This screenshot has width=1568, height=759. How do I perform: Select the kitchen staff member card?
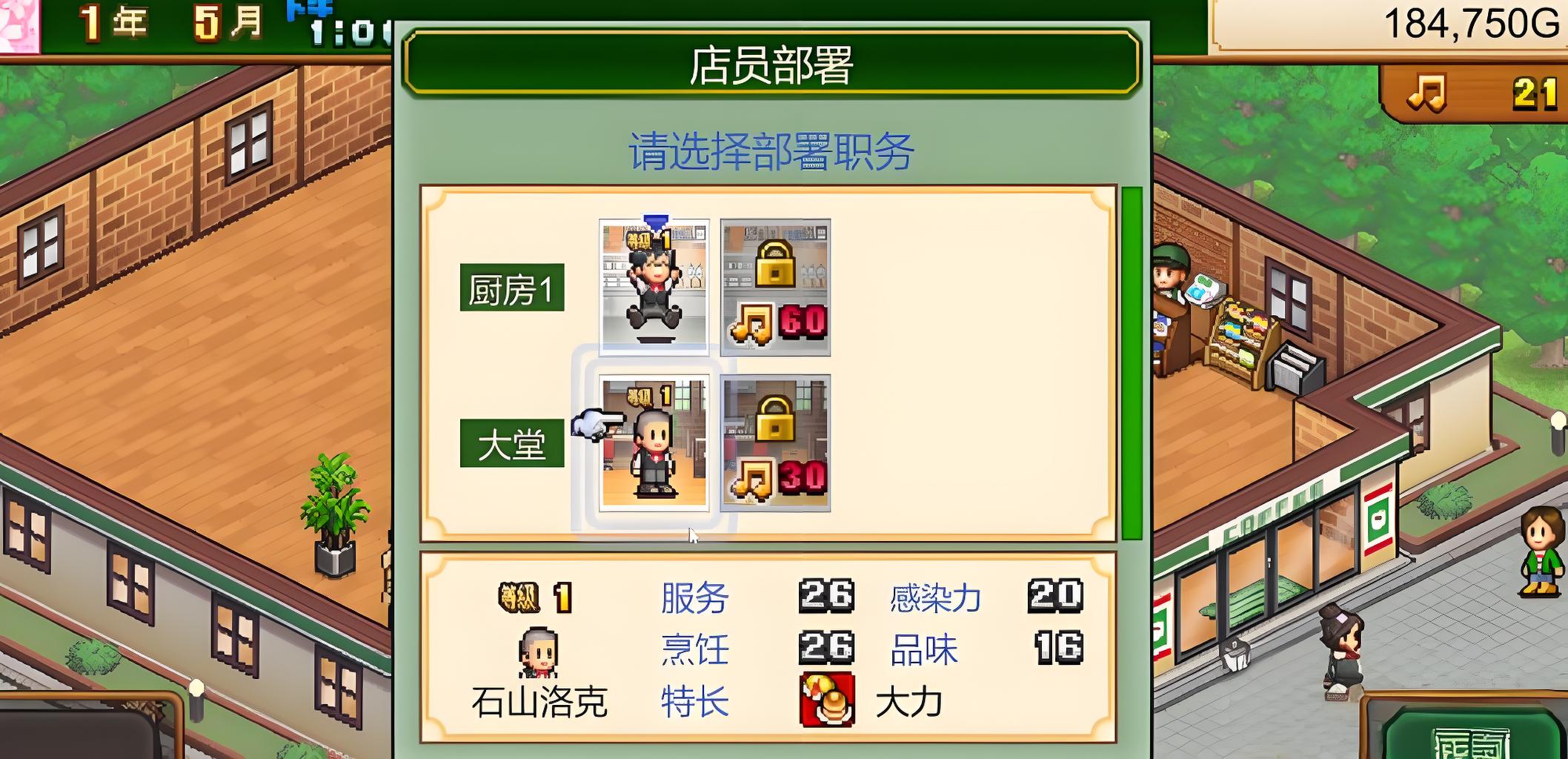[x=654, y=287]
